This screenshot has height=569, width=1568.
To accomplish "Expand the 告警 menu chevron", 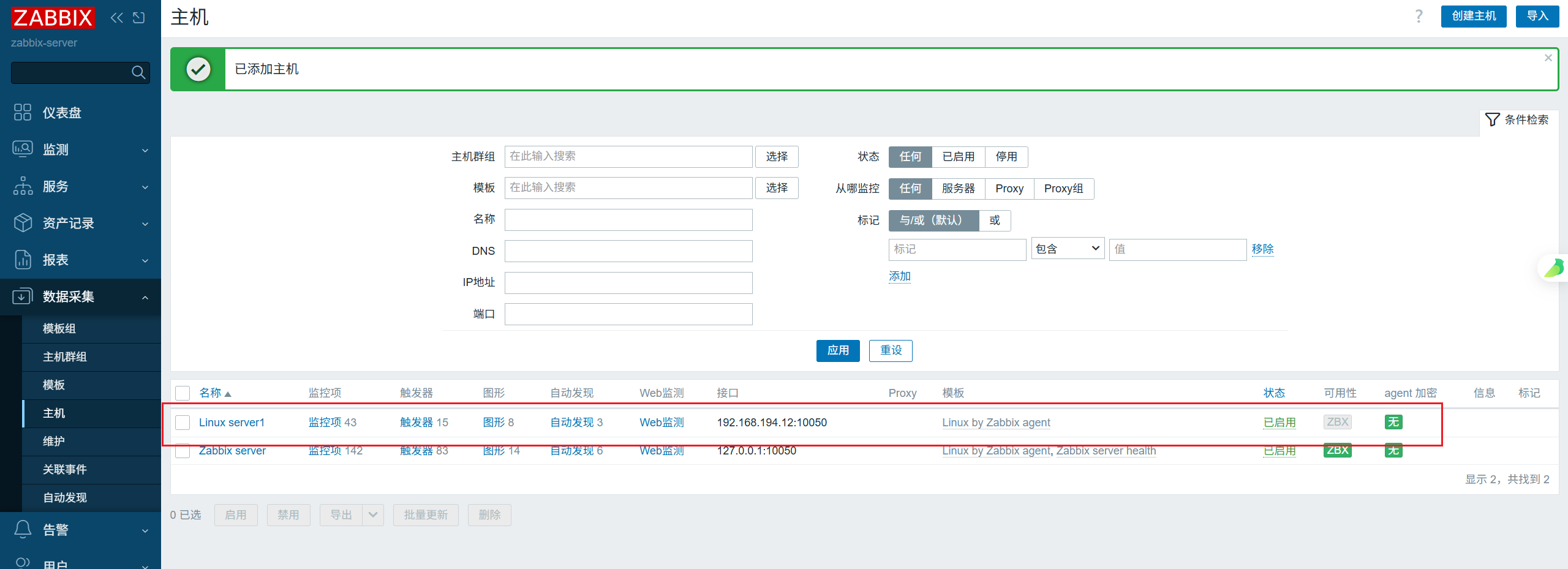I will pyautogui.click(x=145, y=530).
